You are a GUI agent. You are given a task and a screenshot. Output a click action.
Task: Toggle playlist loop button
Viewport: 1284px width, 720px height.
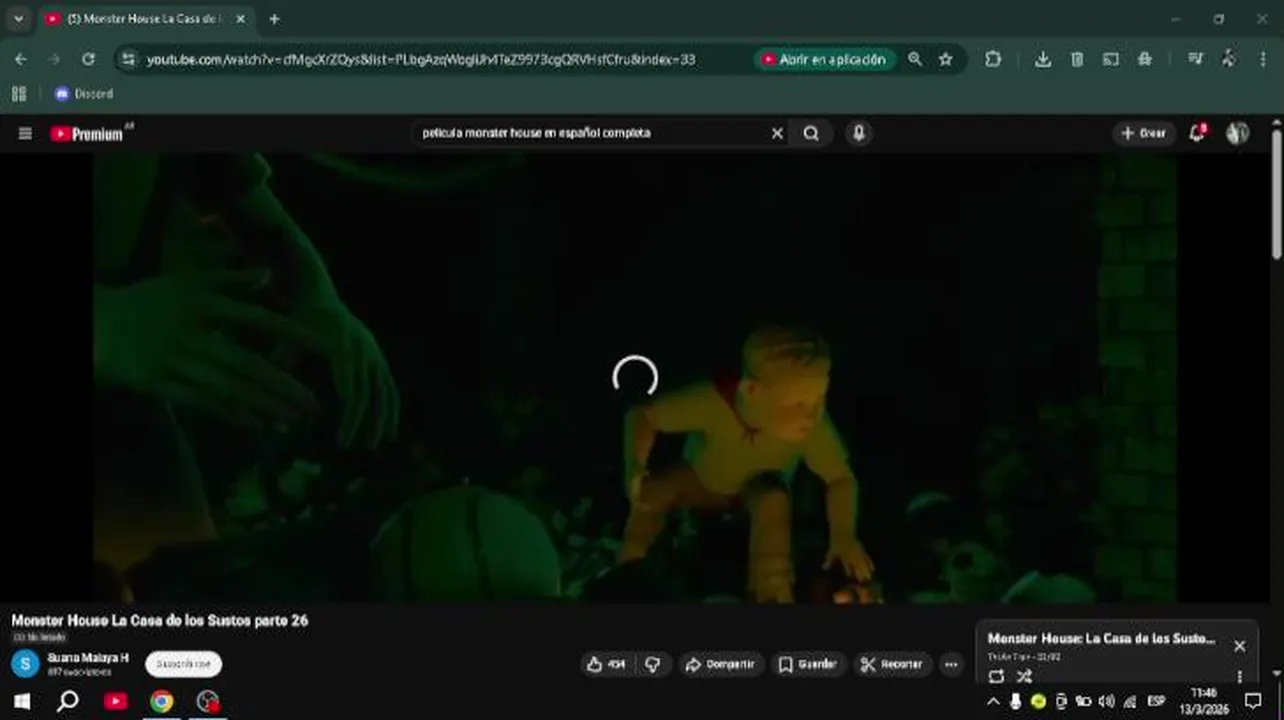coord(996,676)
